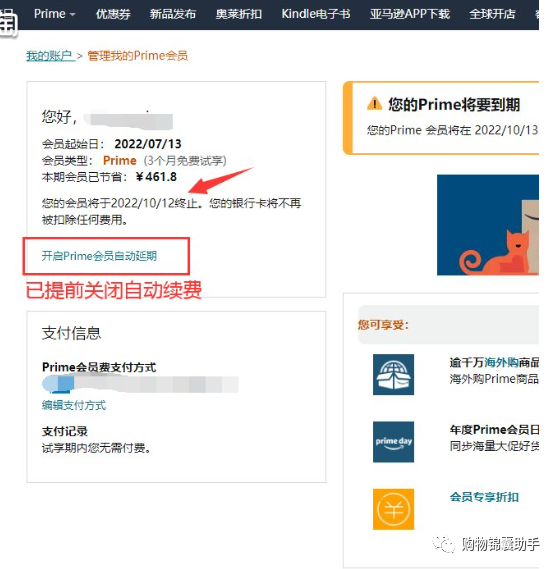The height and width of the screenshot is (569, 557).
Task: Click the 海外购 link in benefits
Action: [x=501, y=362]
